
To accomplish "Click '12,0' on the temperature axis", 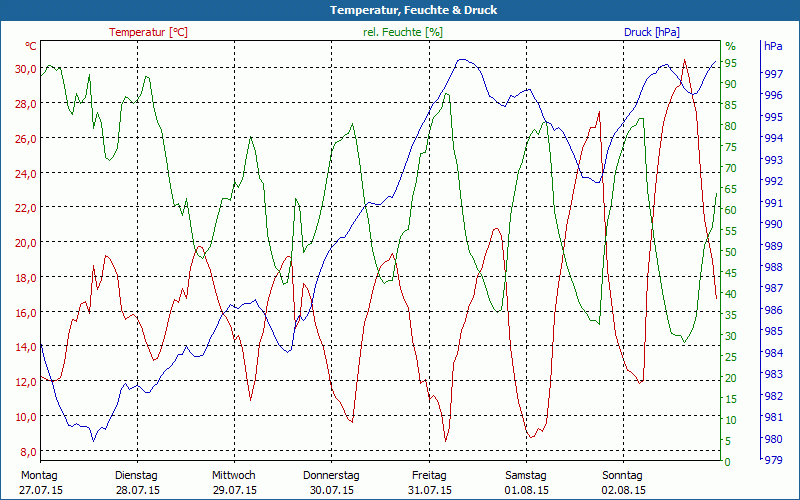I will click(25, 382).
